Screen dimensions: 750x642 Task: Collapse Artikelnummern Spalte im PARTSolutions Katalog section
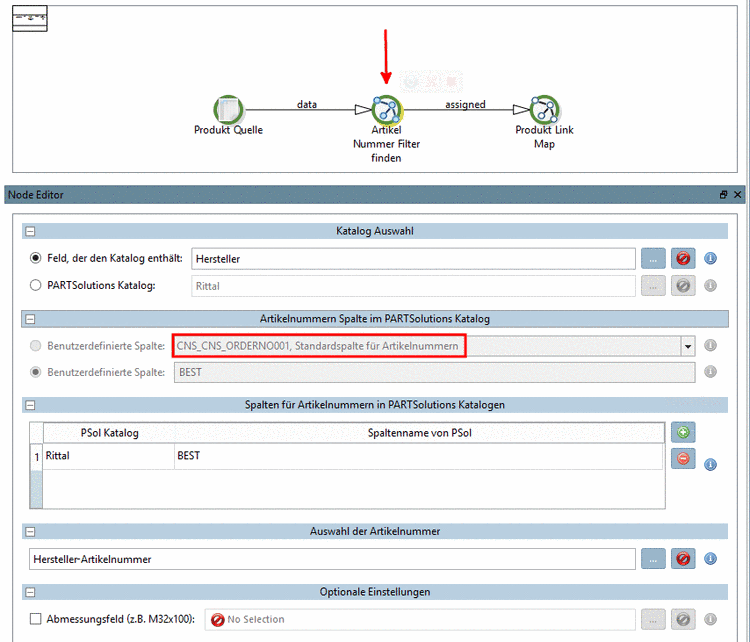point(30,319)
